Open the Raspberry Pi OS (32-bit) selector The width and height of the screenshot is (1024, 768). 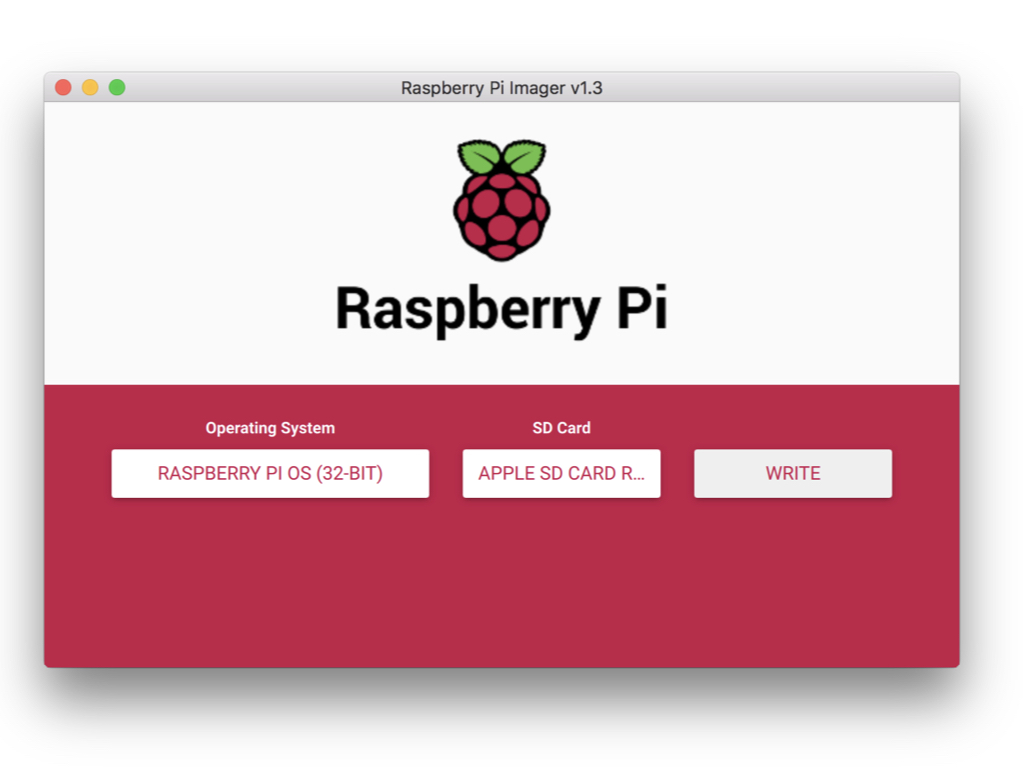tap(270, 473)
